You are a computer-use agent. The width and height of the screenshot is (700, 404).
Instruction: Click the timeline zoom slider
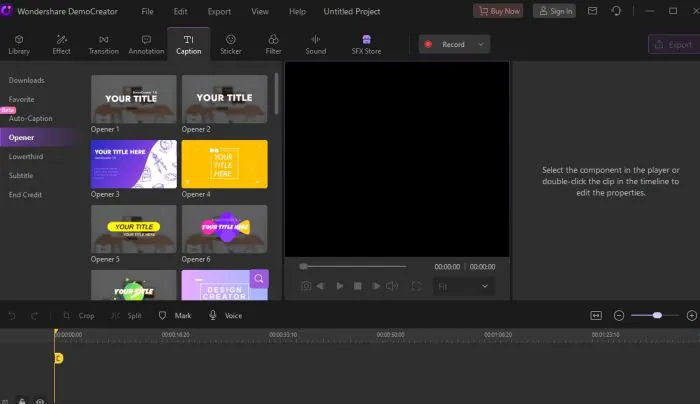[655, 316]
